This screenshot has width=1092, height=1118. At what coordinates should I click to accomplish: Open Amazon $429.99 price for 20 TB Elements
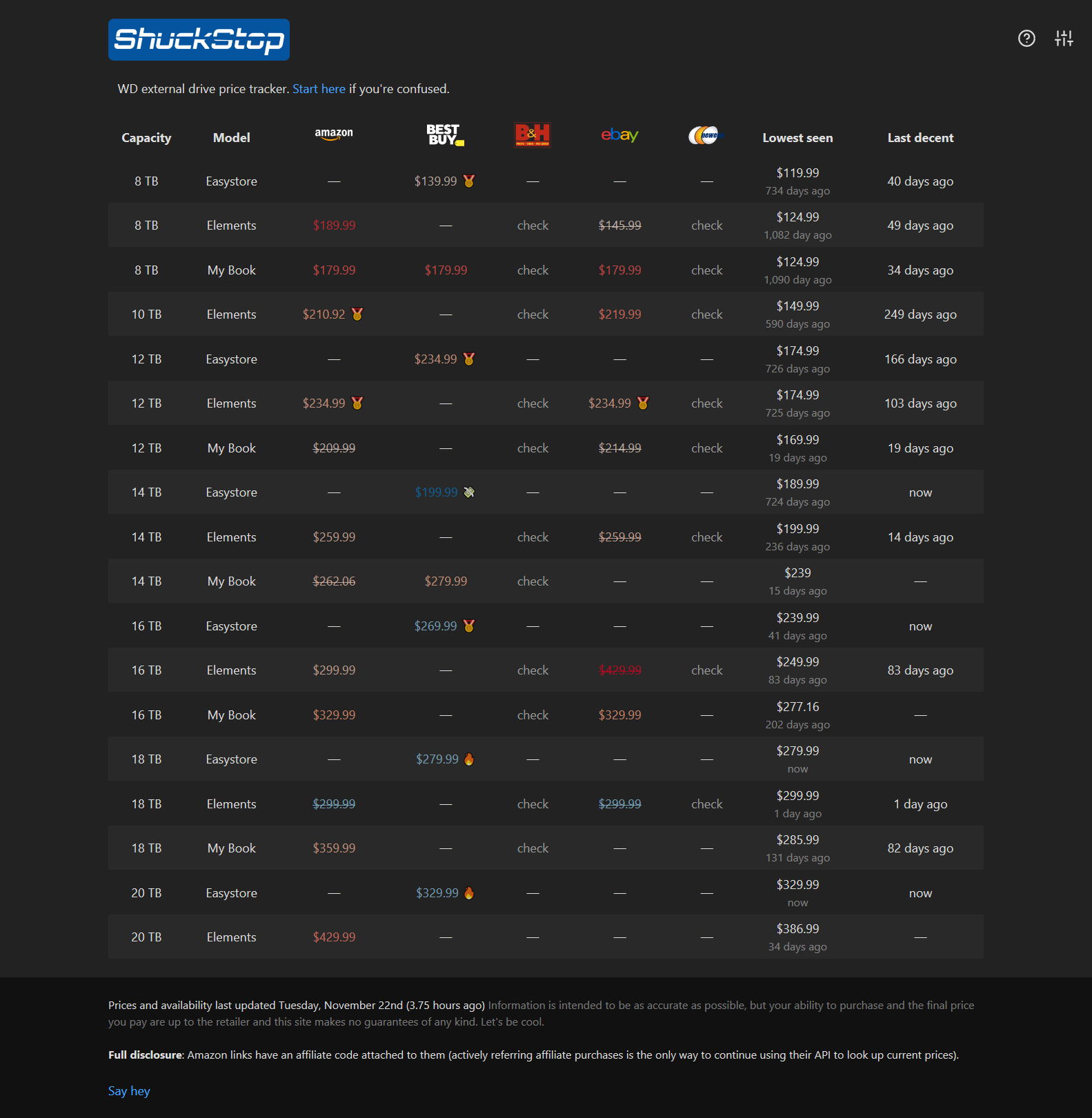[334, 937]
